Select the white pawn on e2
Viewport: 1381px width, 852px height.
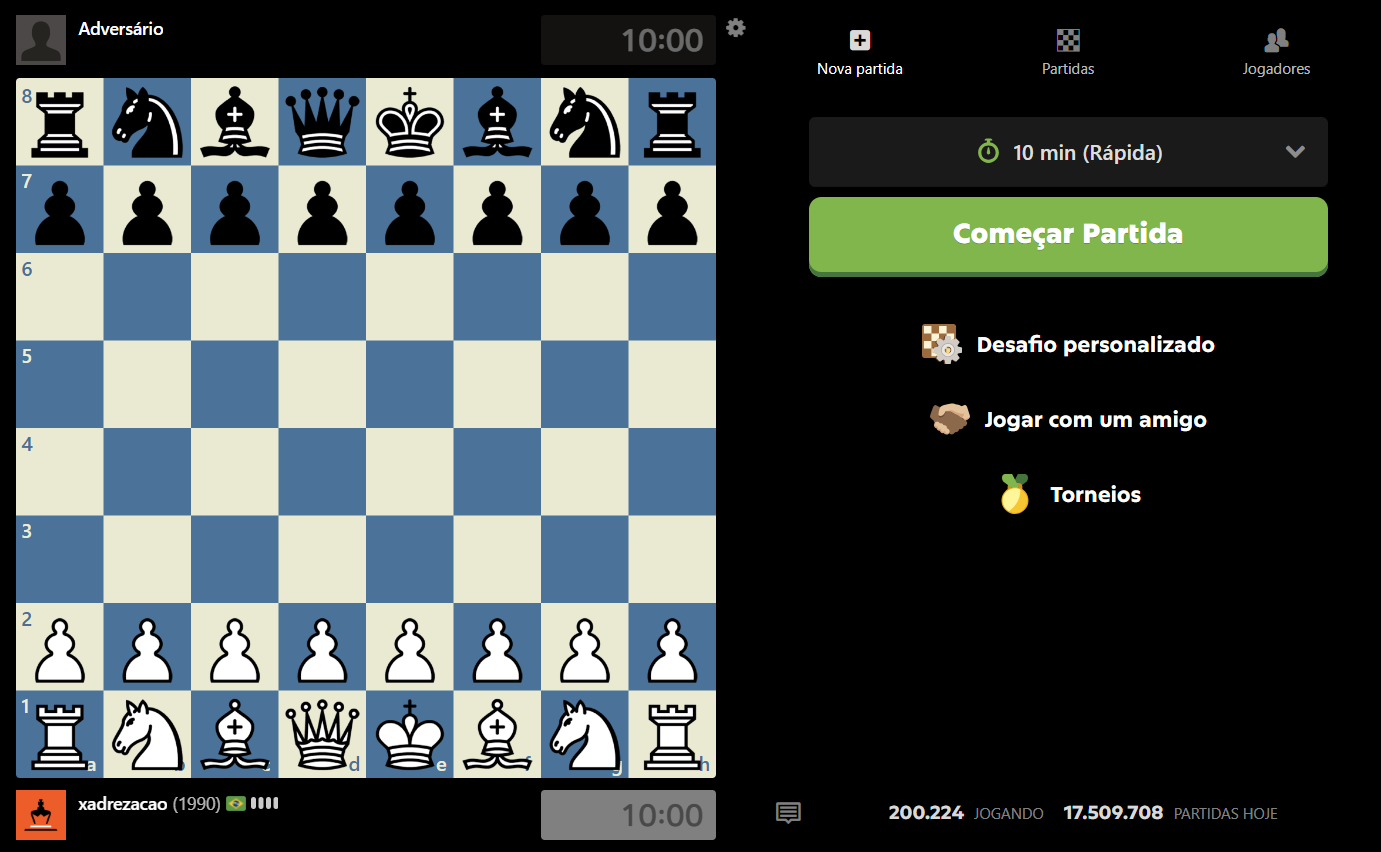[x=409, y=647]
